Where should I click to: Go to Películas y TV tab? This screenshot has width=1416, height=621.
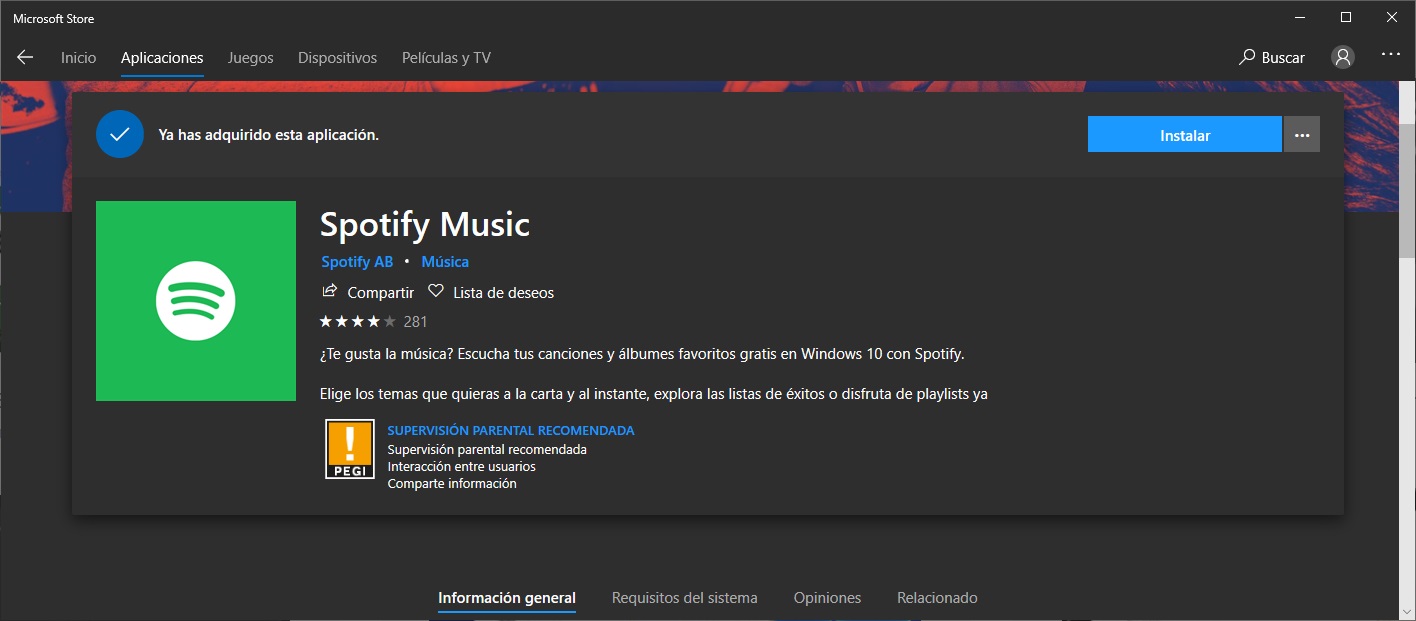(x=446, y=58)
